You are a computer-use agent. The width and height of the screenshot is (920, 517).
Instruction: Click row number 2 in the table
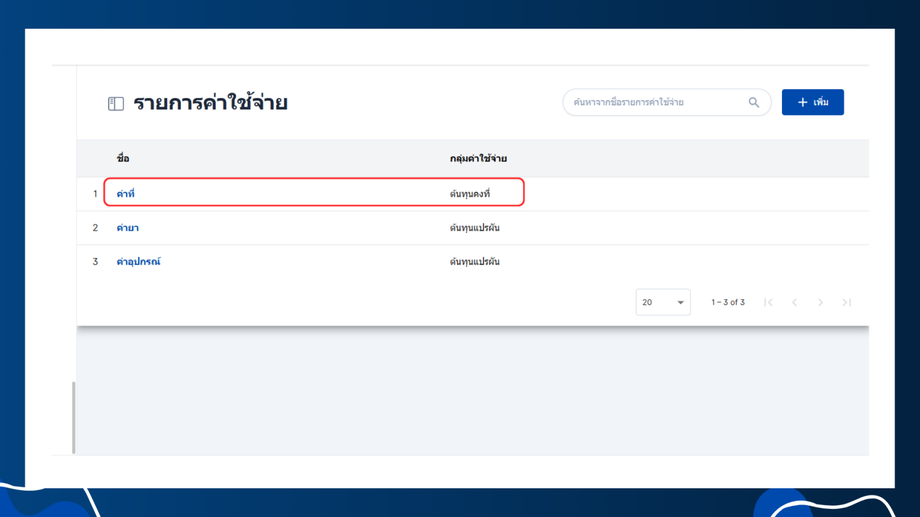point(95,228)
